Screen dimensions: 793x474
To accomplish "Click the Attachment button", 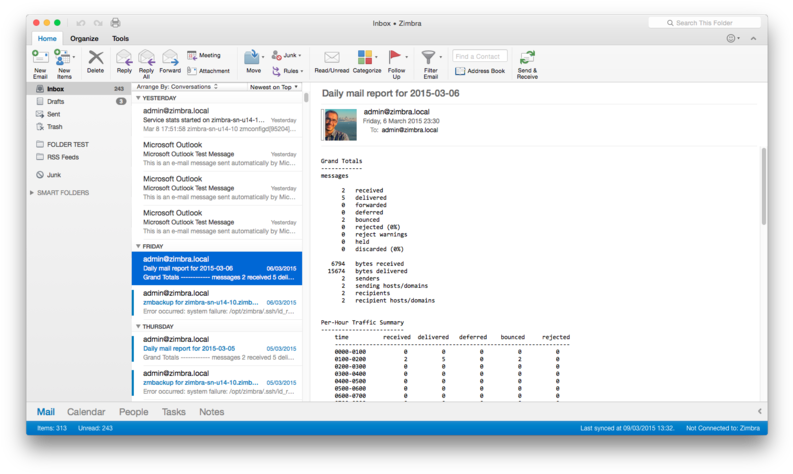I will coord(208,71).
